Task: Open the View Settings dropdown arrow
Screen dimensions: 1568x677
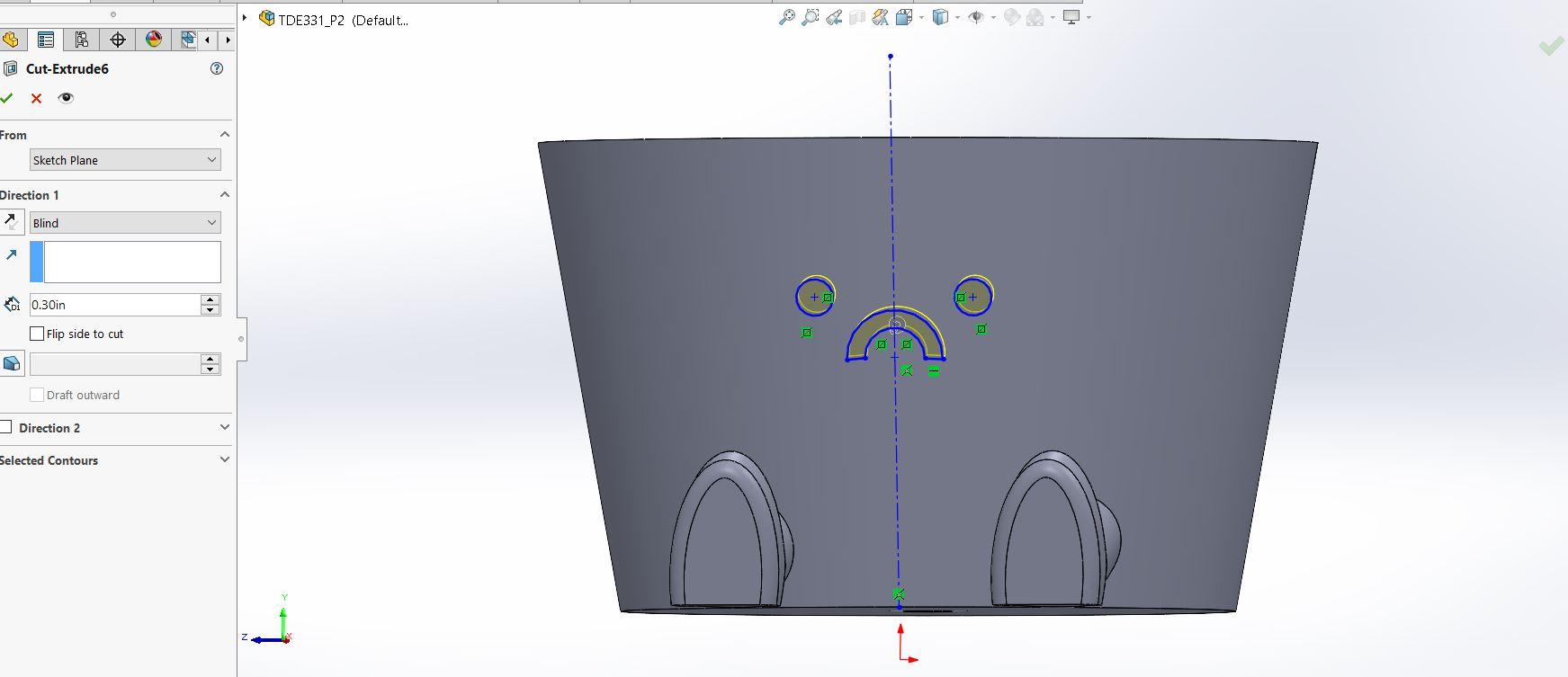Action: [x=1089, y=17]
